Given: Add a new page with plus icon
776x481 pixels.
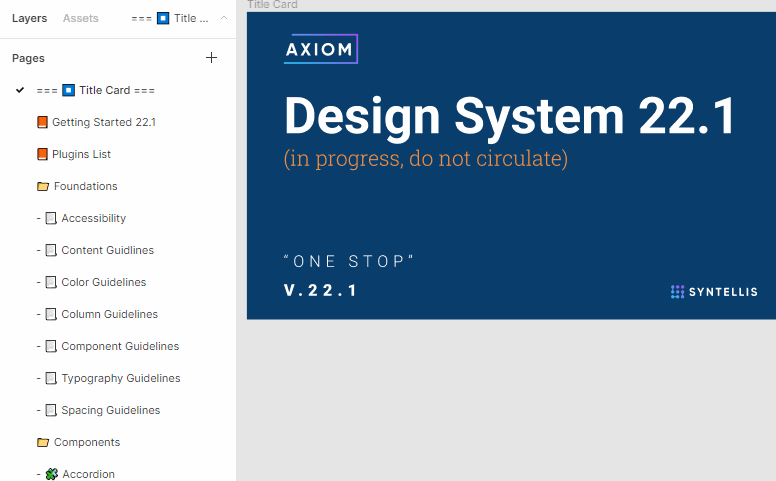Looking at the screenshot, I should coord(211,58).
